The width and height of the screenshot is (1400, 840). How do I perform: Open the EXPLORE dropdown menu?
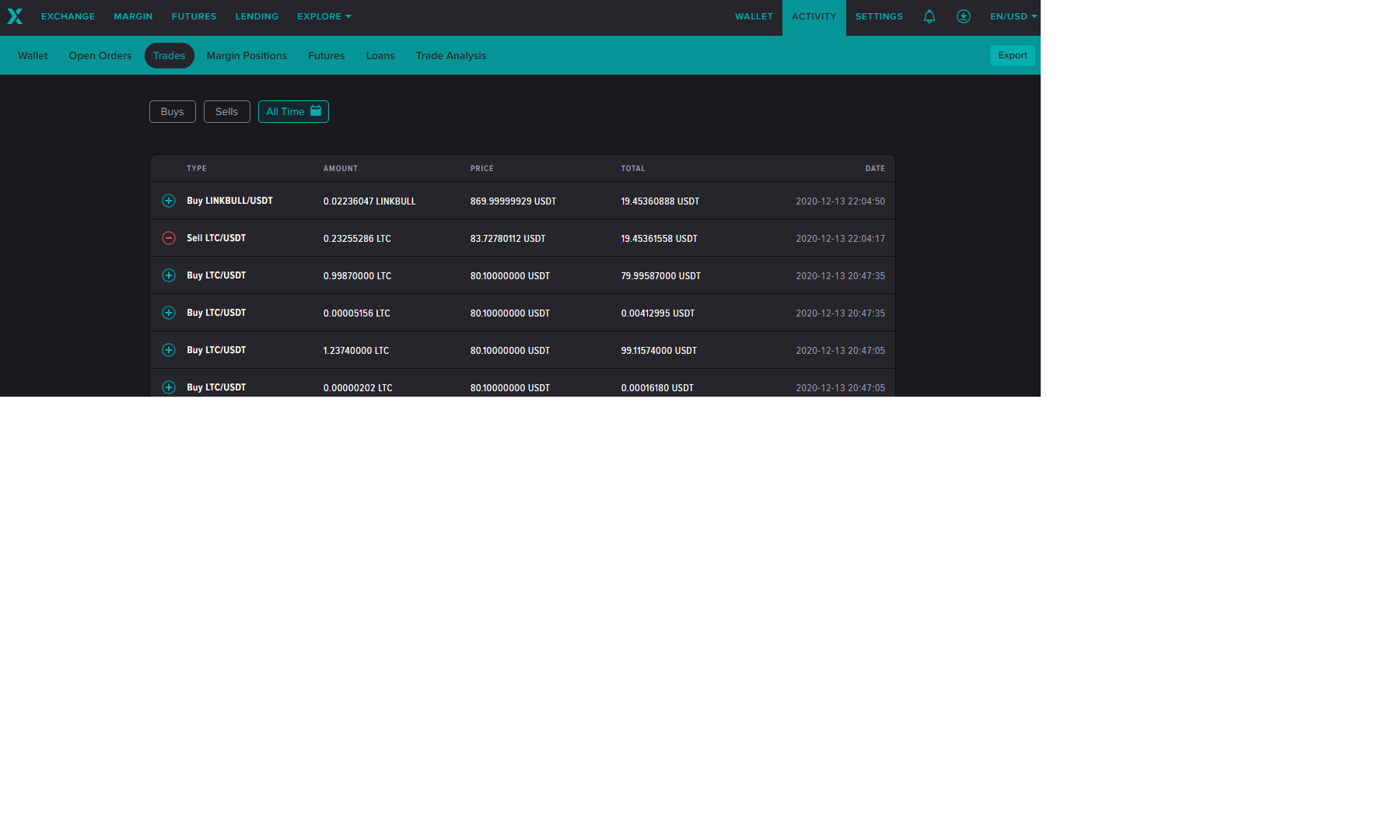324,16
